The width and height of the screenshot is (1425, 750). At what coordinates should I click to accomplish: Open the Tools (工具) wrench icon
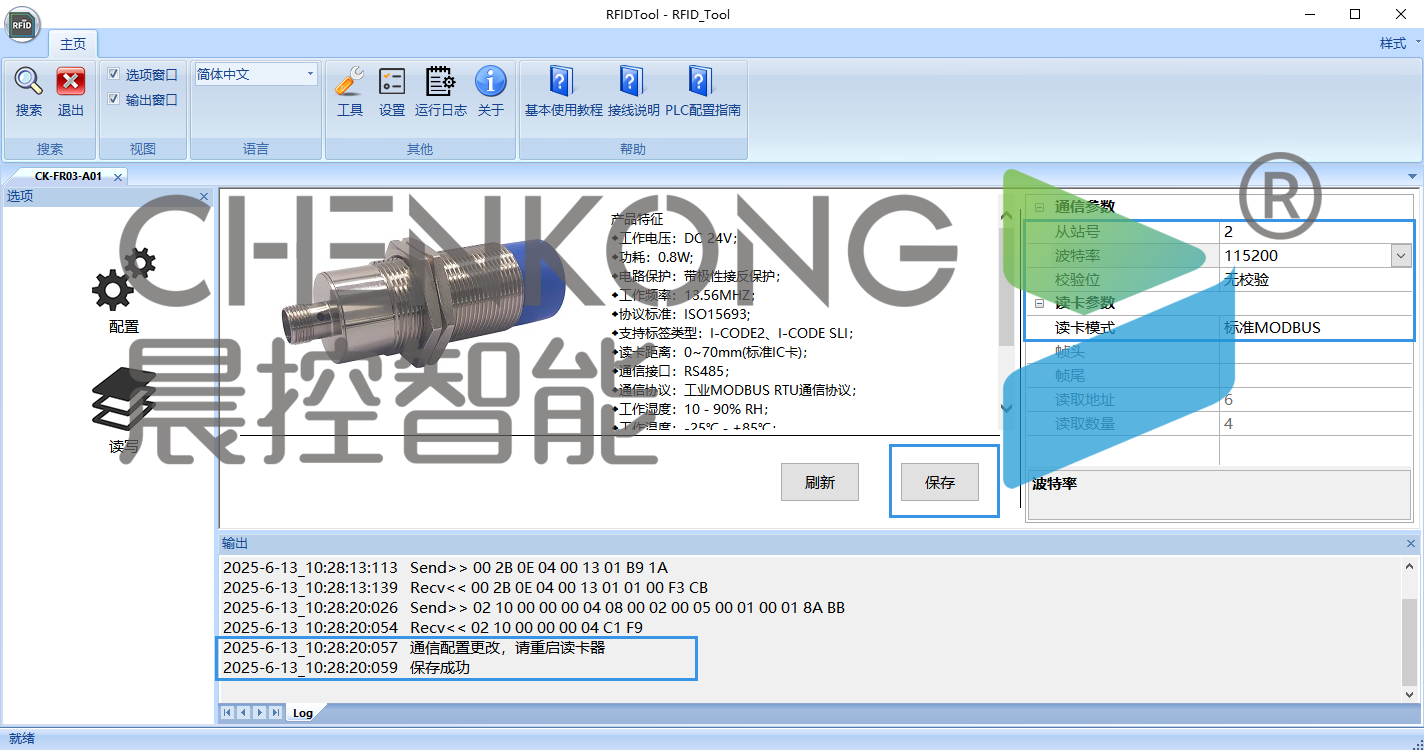(x=350, y=82)
